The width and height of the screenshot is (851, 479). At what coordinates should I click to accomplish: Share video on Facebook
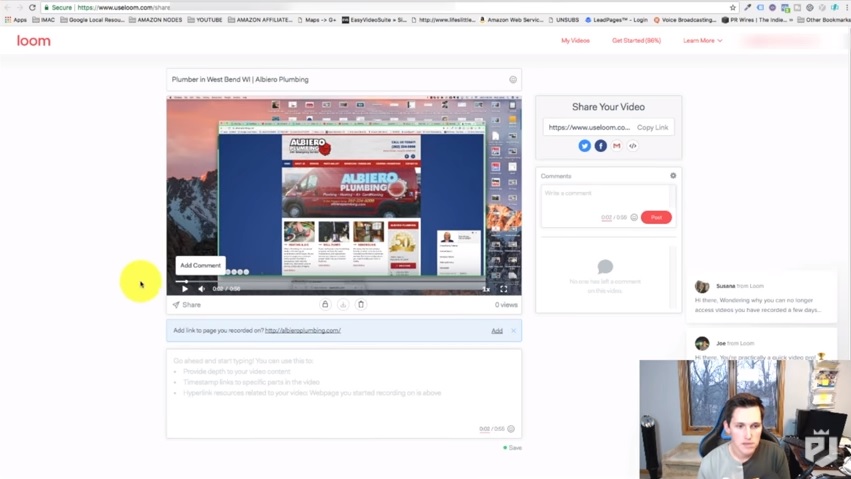click(x=600, y=146)
